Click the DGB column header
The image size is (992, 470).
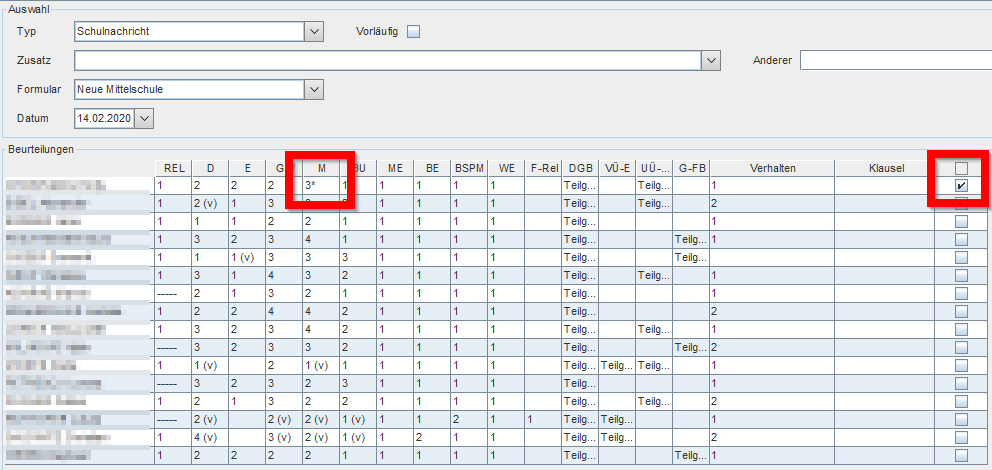(580, 168)
